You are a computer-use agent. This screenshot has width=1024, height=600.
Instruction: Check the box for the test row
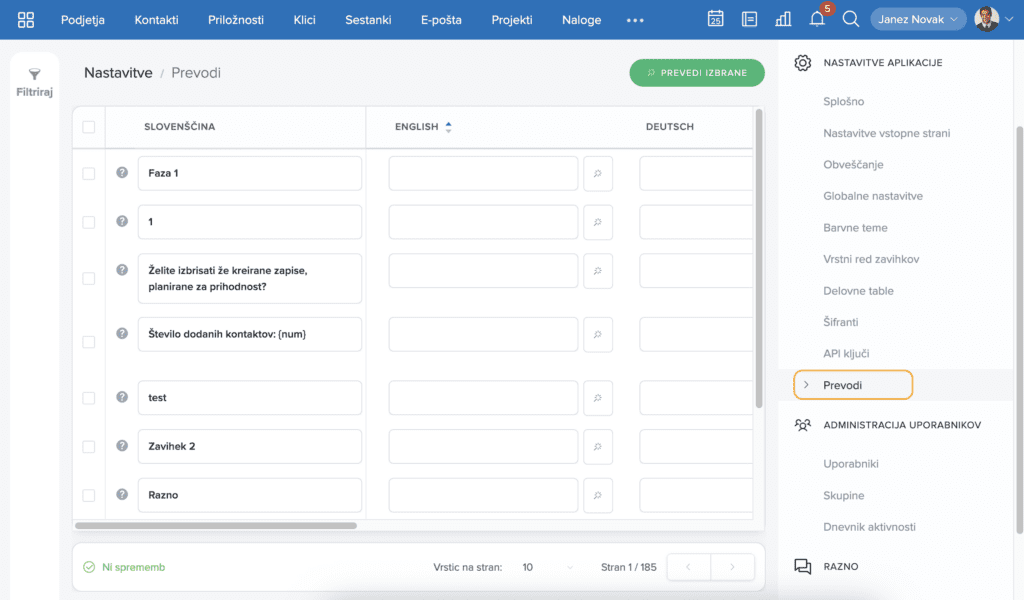[89, 398]
